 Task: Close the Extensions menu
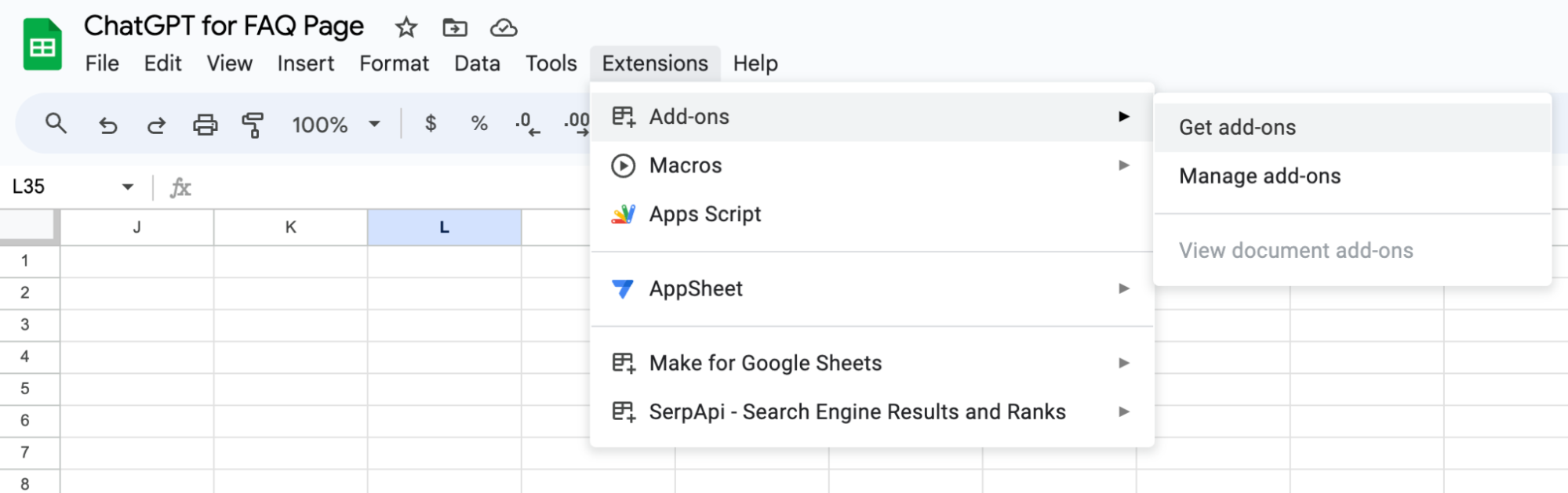pos(655,63)
